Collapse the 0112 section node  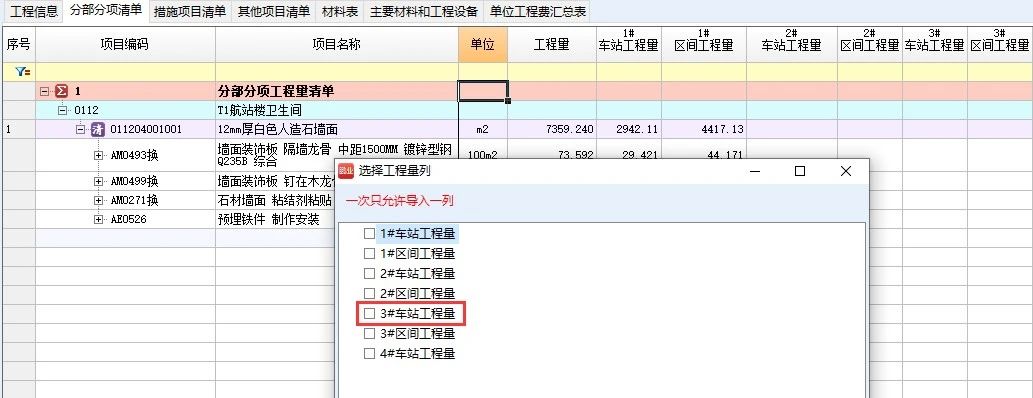[63, 110]
